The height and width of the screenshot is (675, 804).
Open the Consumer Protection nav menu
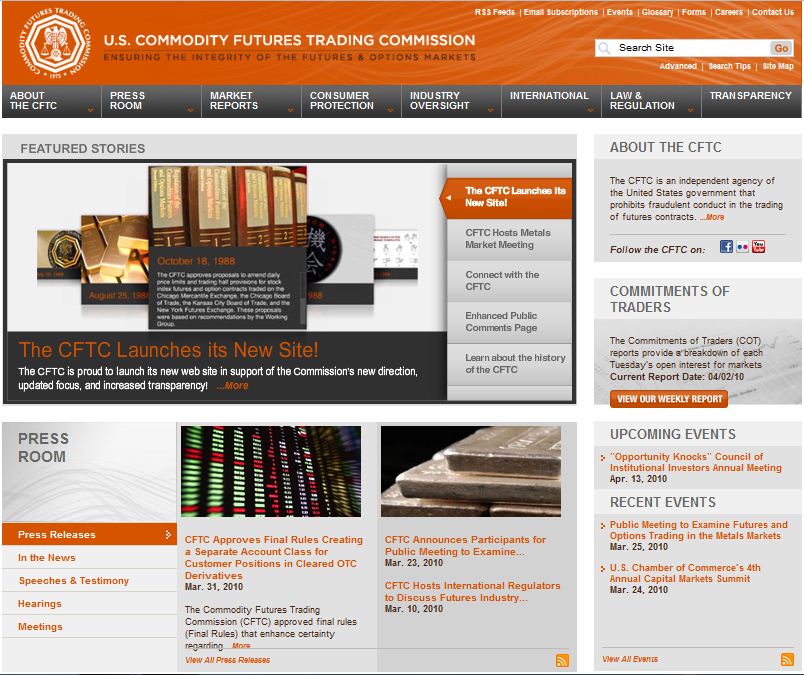tap(350, 101)
